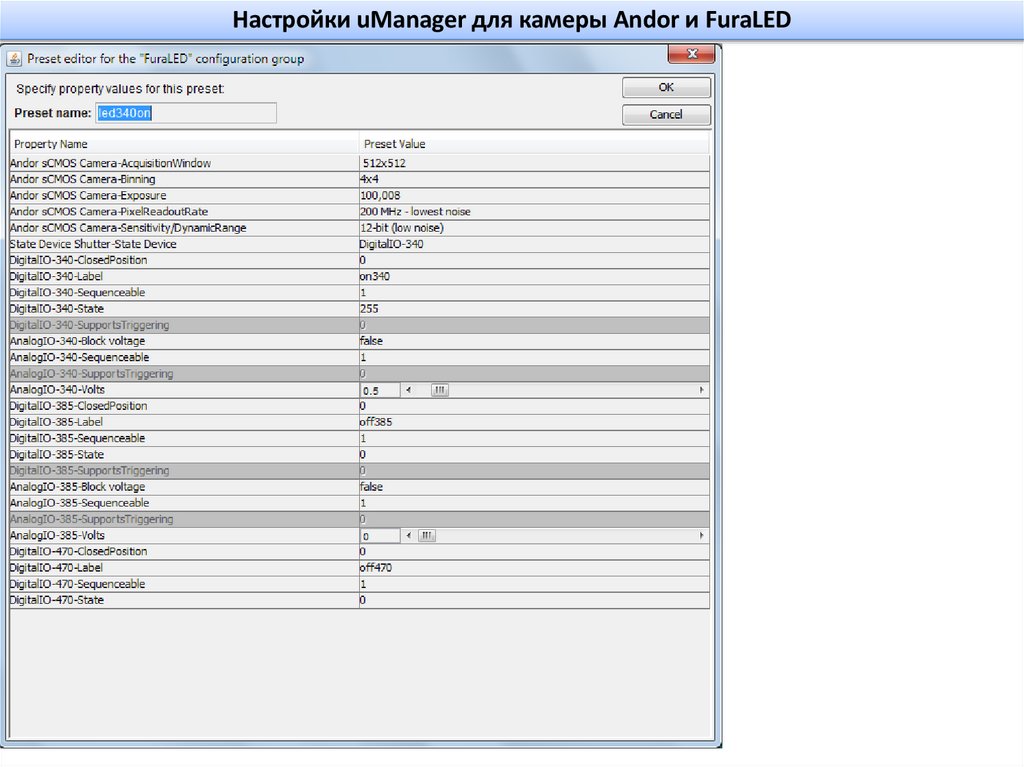Select the State Device Shutter-State Device row name

pos(93,244)
